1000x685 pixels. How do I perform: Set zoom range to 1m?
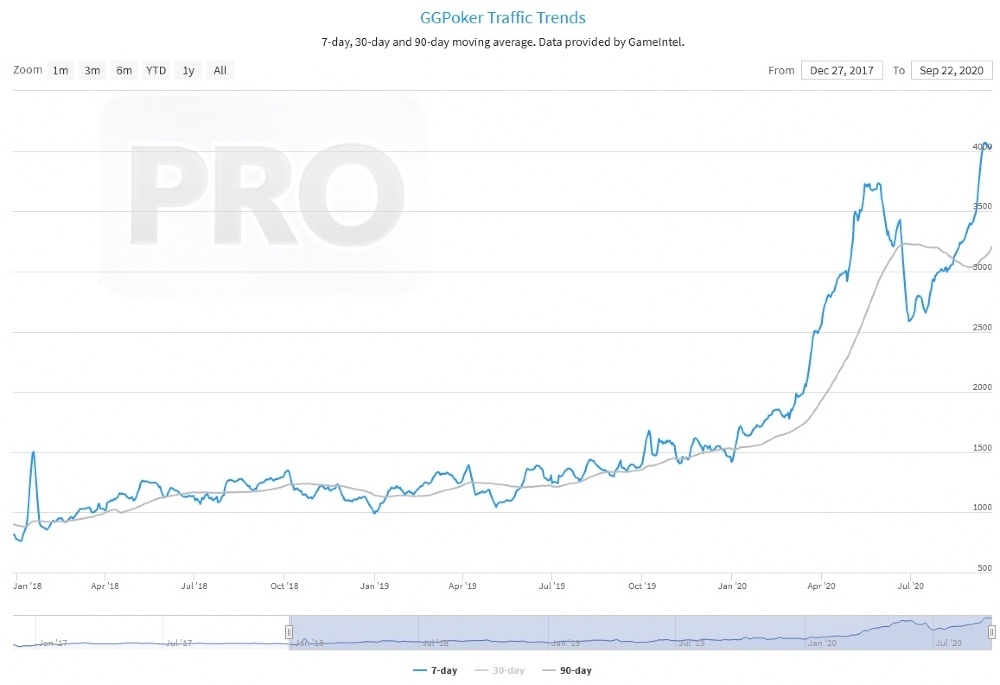61,70
